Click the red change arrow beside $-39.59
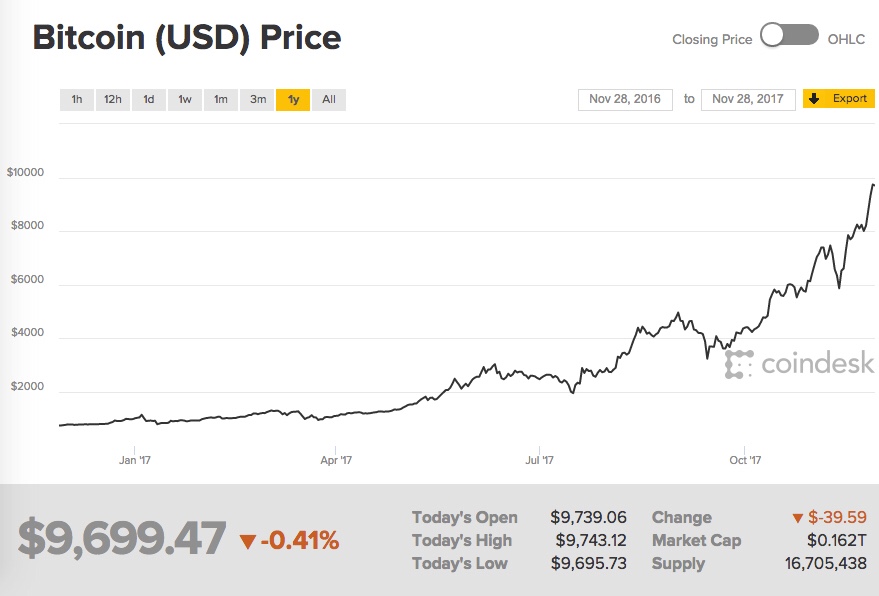 coord(797,518)
